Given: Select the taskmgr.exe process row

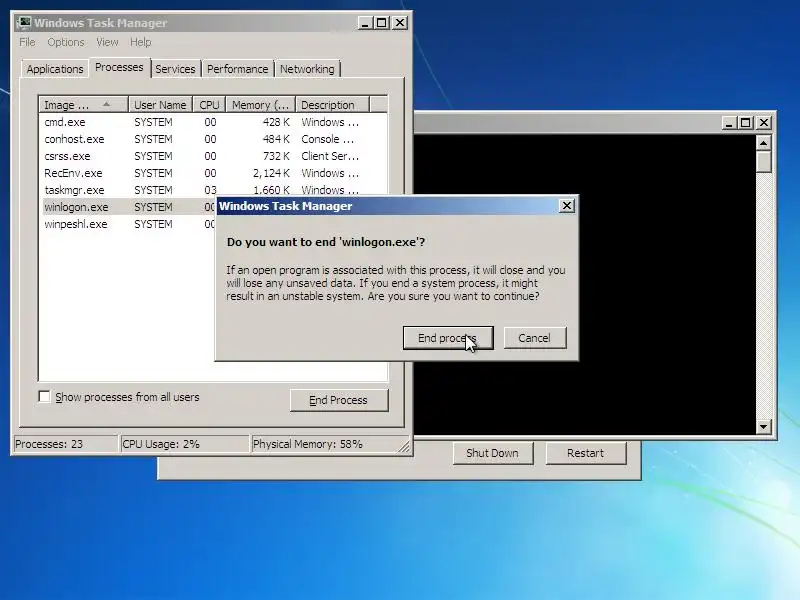Looking at the screenshot, I should [213, 190].
